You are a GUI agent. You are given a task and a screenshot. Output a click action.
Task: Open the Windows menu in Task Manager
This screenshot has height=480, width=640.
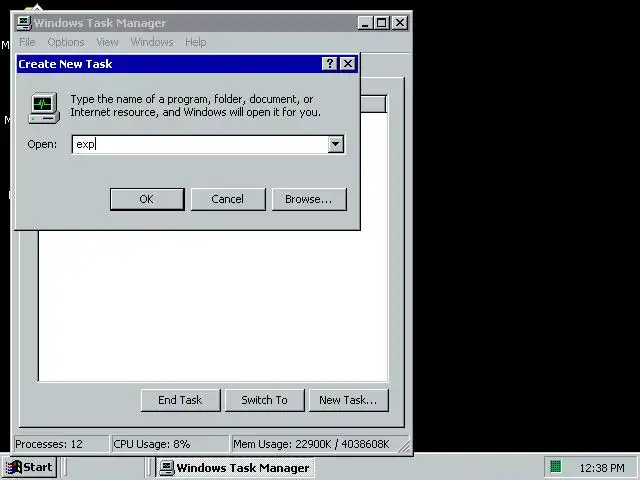click(x=152, y=42)
